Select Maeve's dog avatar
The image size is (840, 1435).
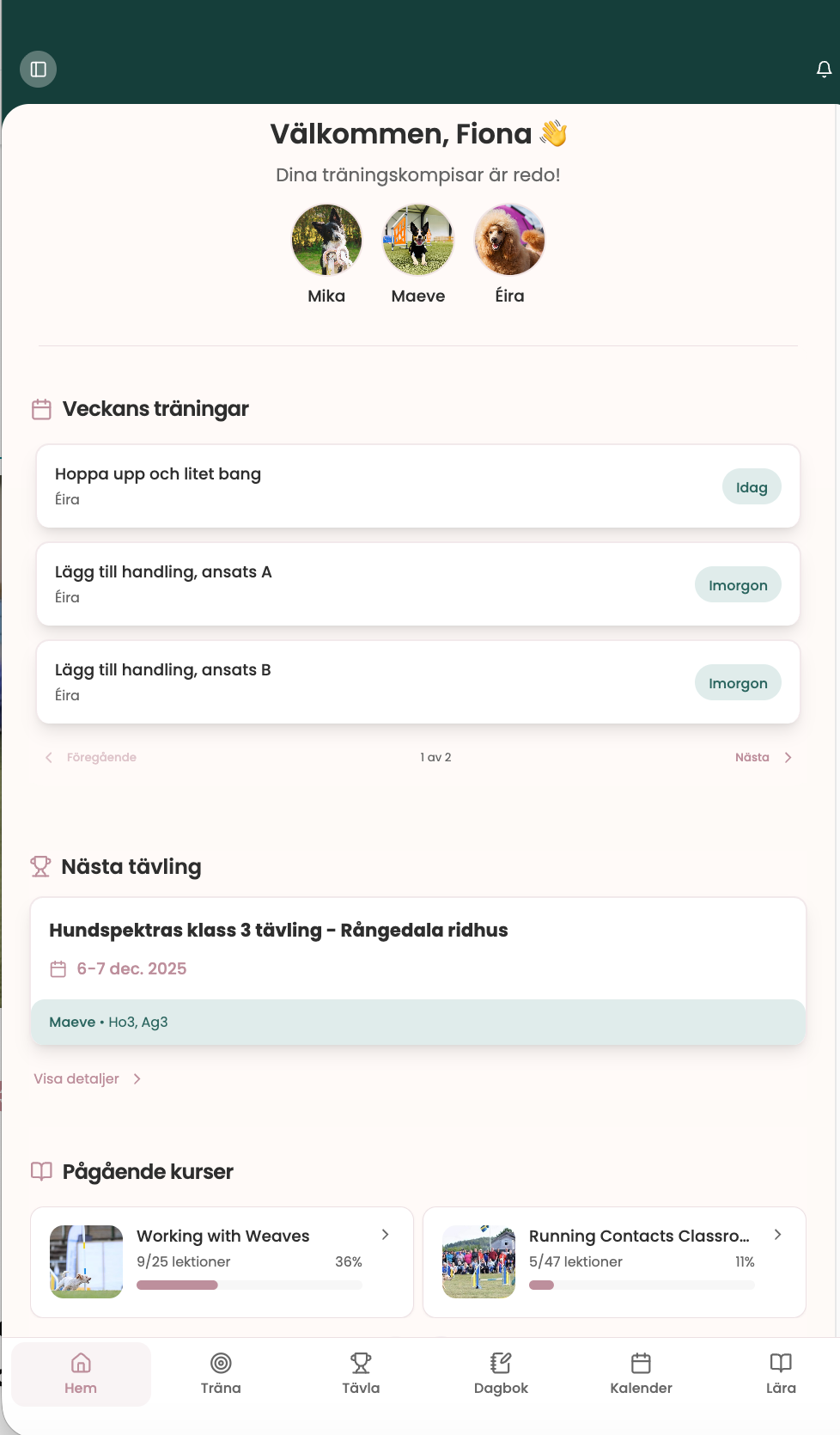(x=418, y=240)
